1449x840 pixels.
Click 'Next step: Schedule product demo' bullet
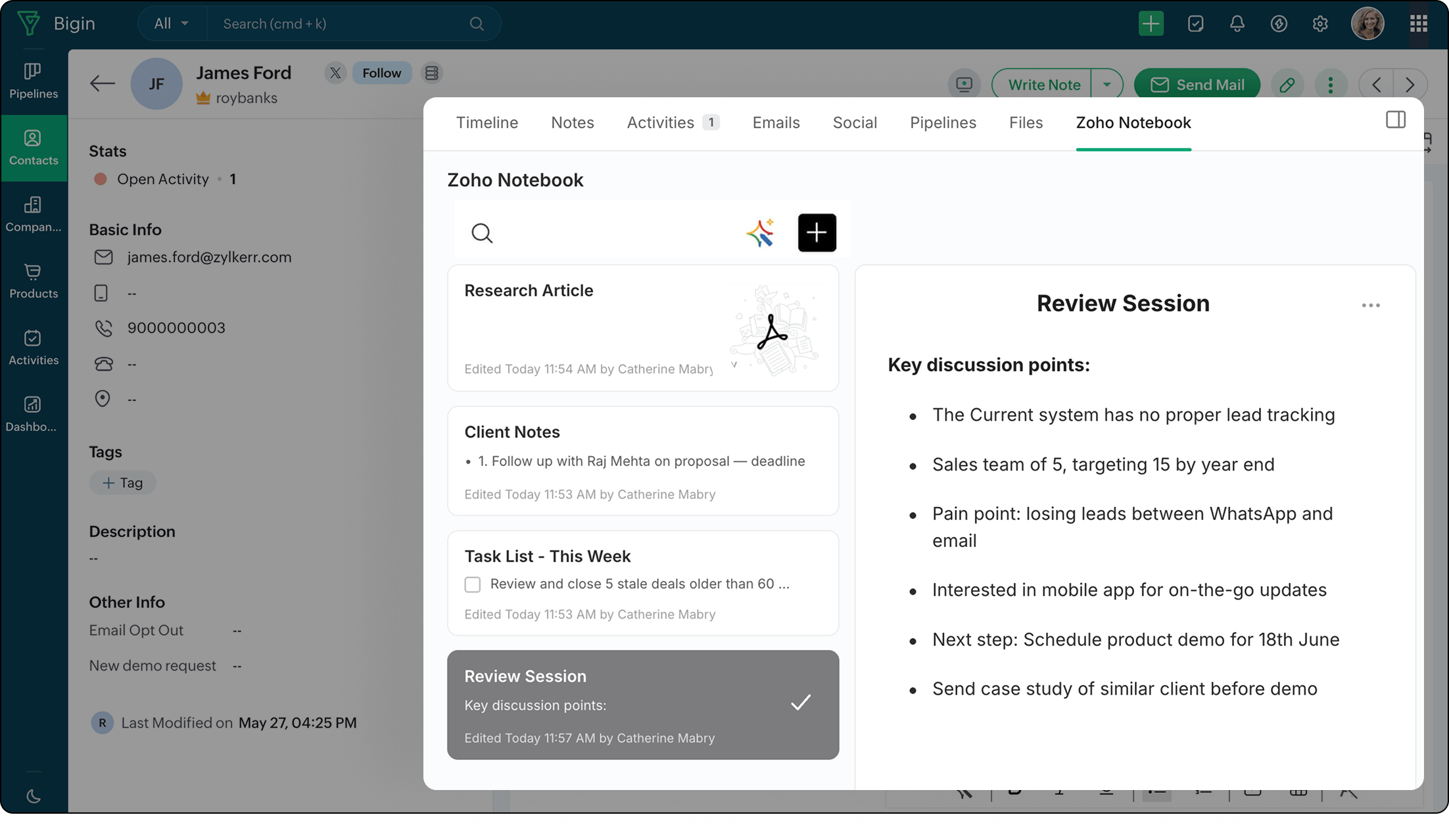(x=1135, y=640)
